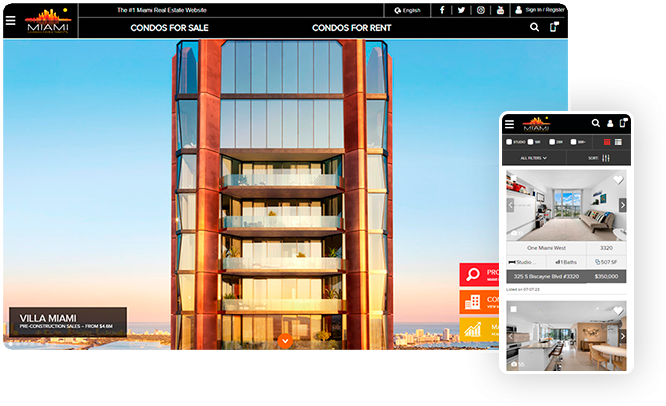Open the YouTube channel icon

point(500,10)
